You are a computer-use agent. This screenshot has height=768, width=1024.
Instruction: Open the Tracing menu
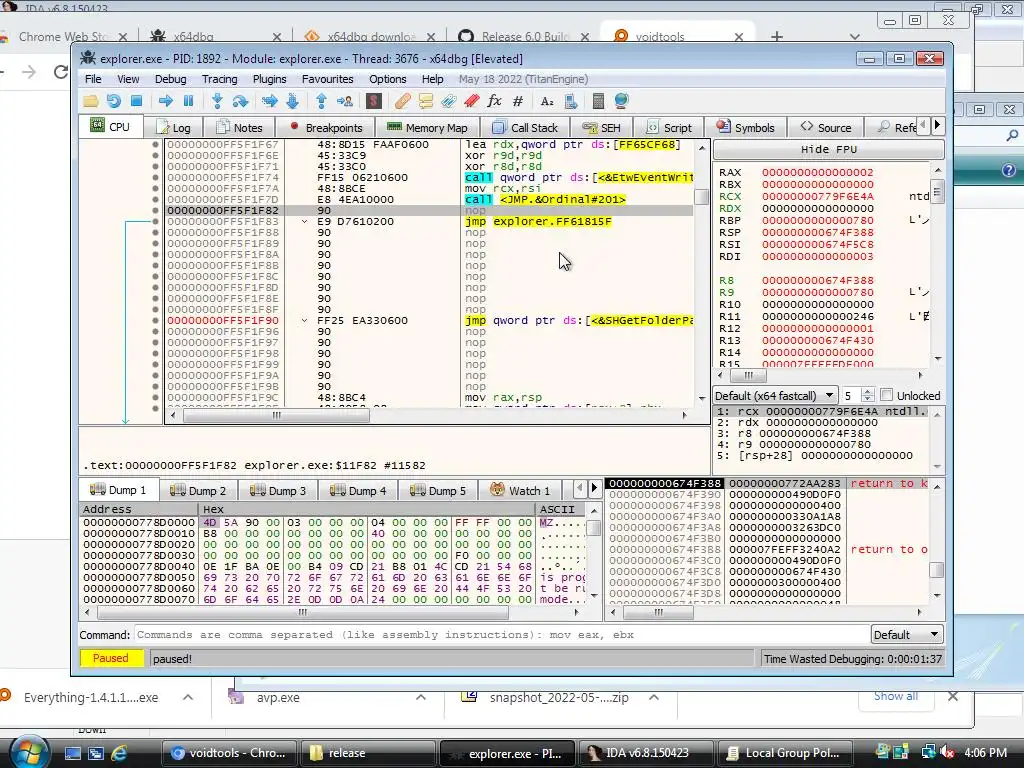[219, 79]
